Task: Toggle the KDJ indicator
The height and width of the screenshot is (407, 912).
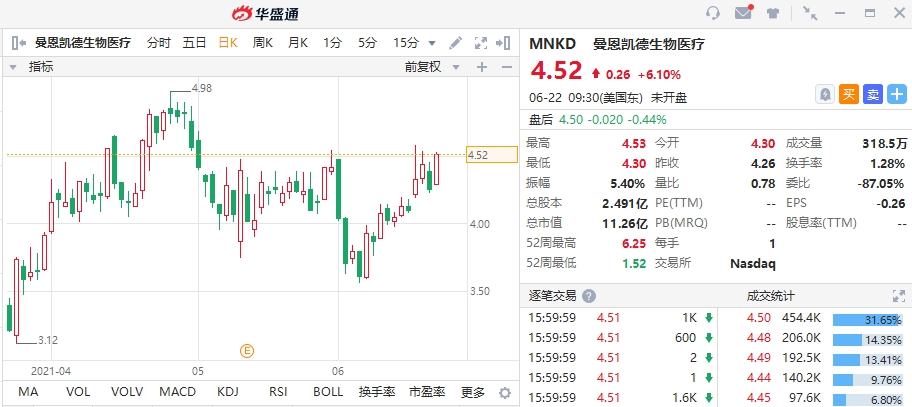Action: pyautogui.click(x=228, y=392)
